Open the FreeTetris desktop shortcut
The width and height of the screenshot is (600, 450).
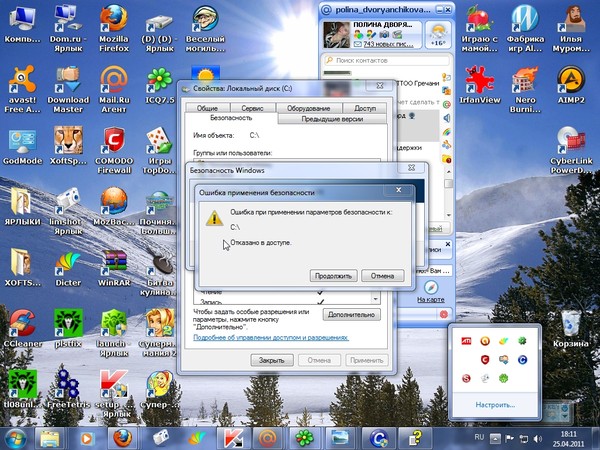(68, 387)
